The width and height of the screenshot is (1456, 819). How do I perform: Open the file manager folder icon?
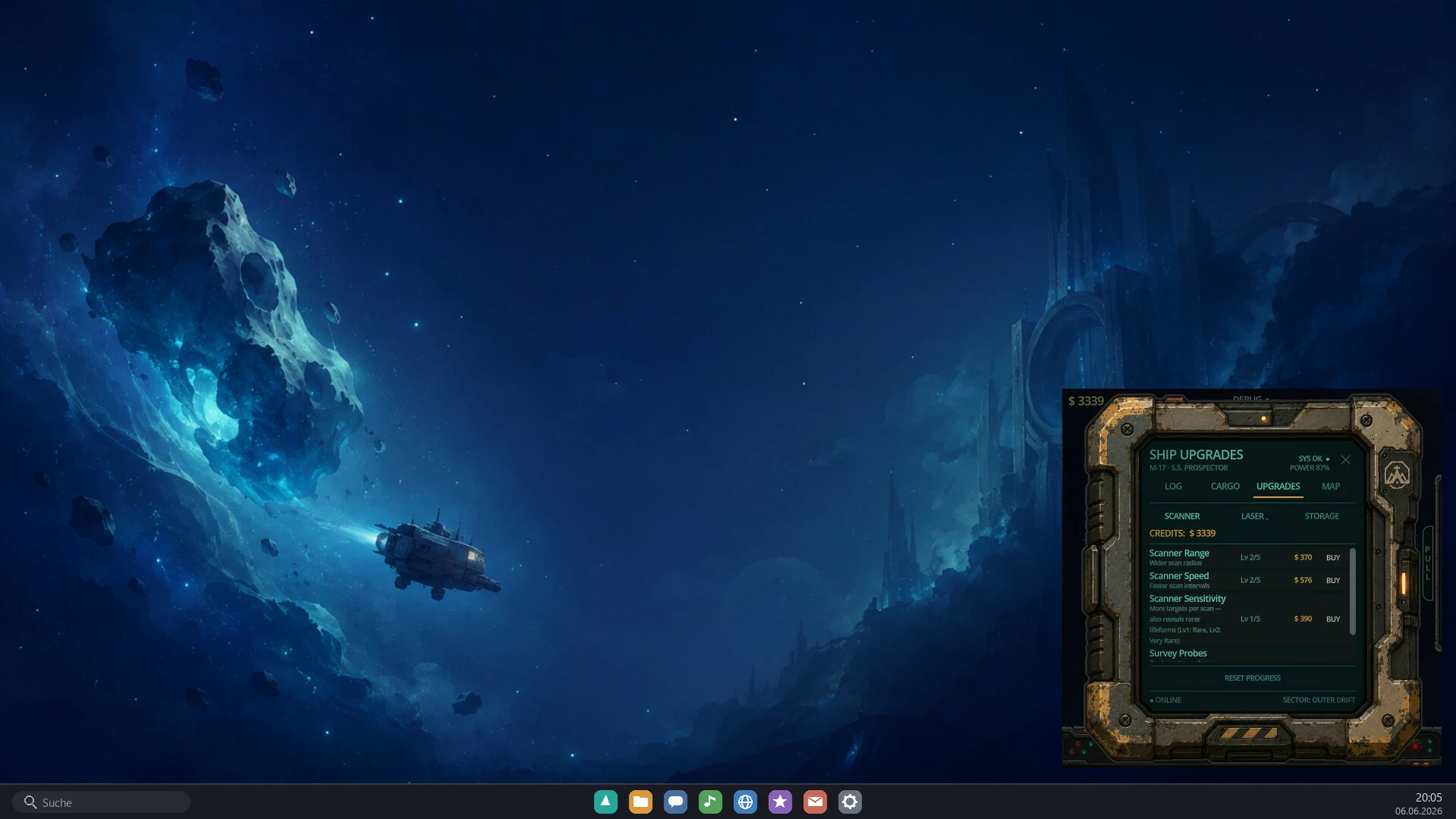(640, 802)
